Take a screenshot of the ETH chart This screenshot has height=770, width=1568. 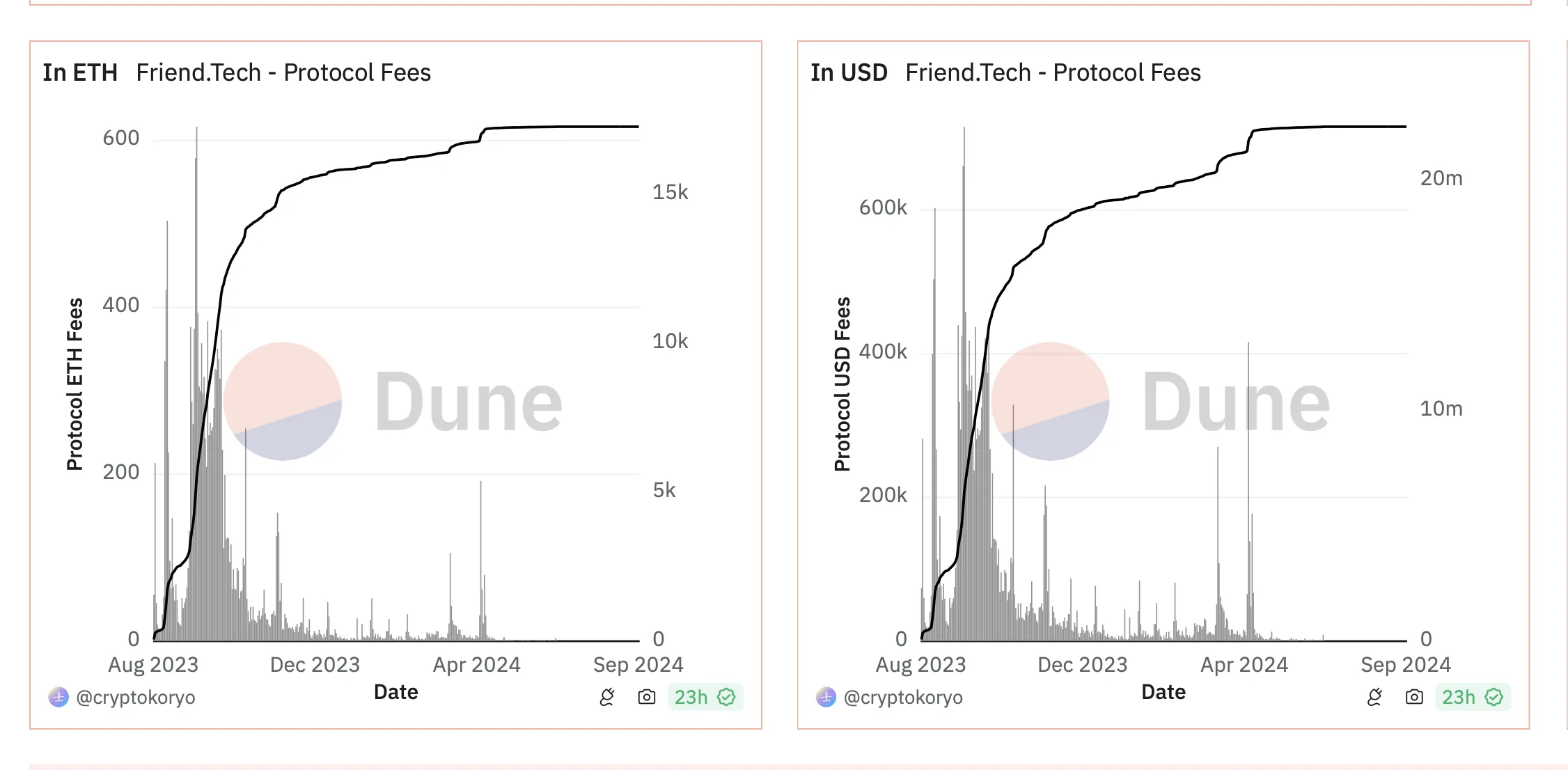click(647, 697)
